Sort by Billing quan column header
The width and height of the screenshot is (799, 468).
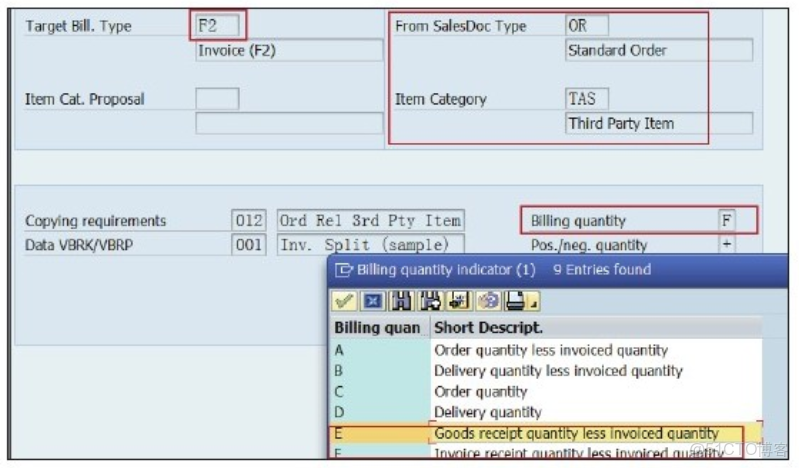pyautogui.click(x=380, y=327)
